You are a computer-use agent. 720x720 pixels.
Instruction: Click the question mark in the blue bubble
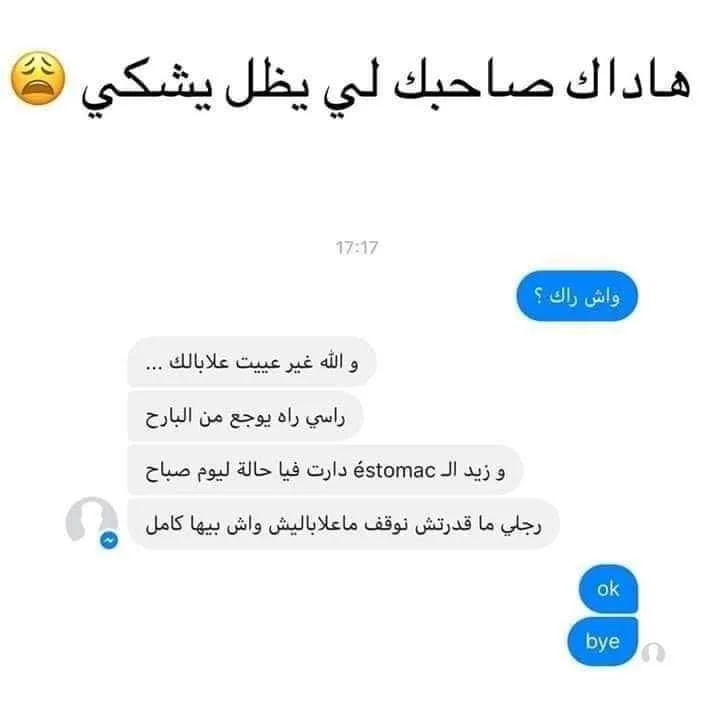(x=538, y=296)
